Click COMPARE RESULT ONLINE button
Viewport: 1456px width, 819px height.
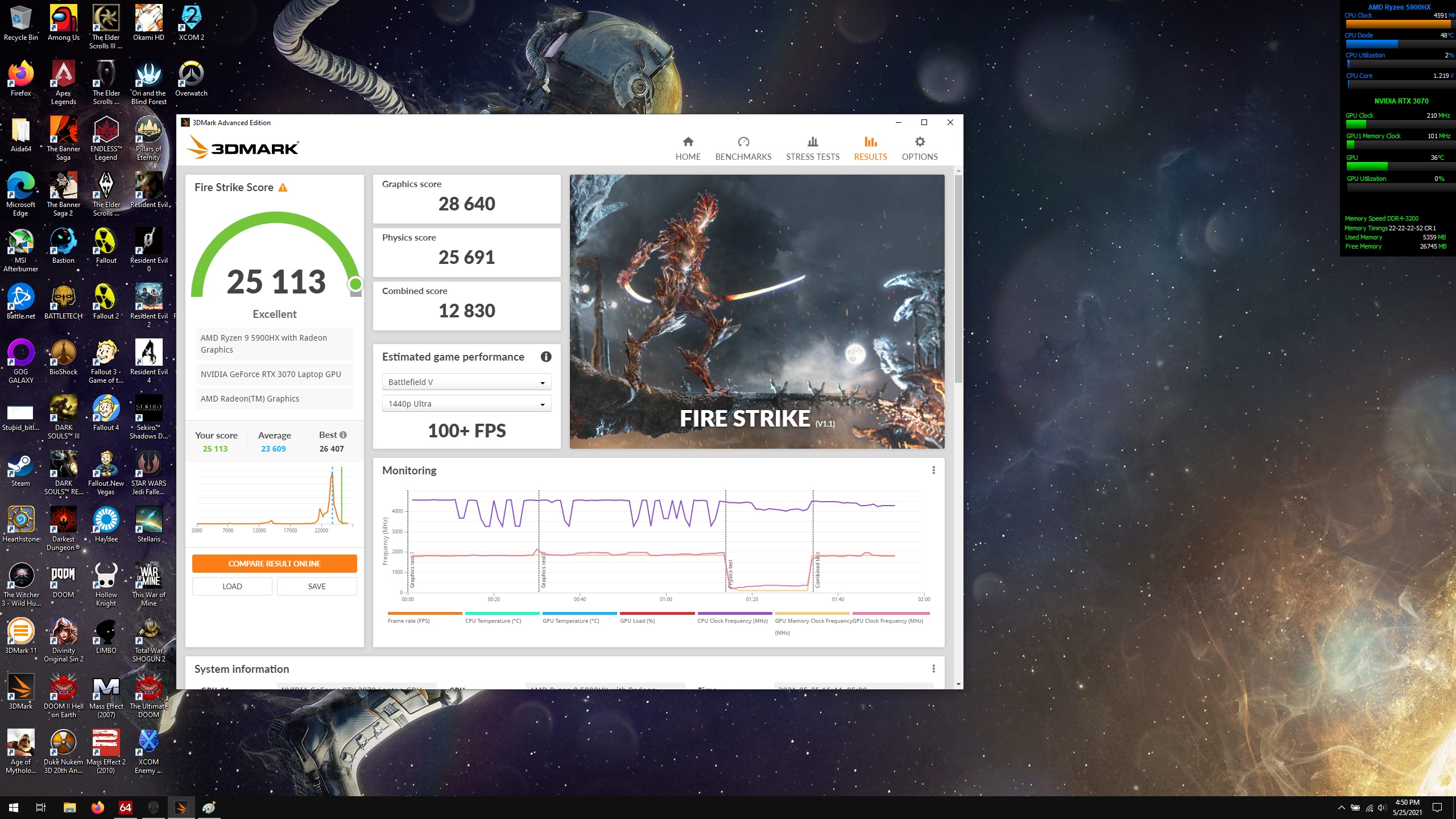pos(274,564)
